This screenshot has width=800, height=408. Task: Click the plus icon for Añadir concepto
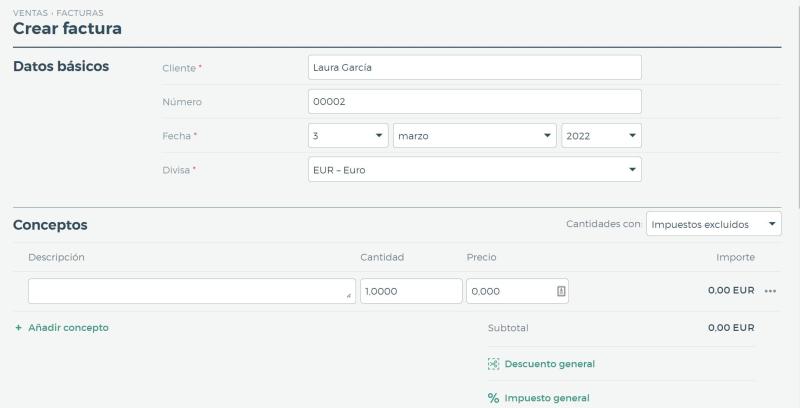tap(18, 327)
